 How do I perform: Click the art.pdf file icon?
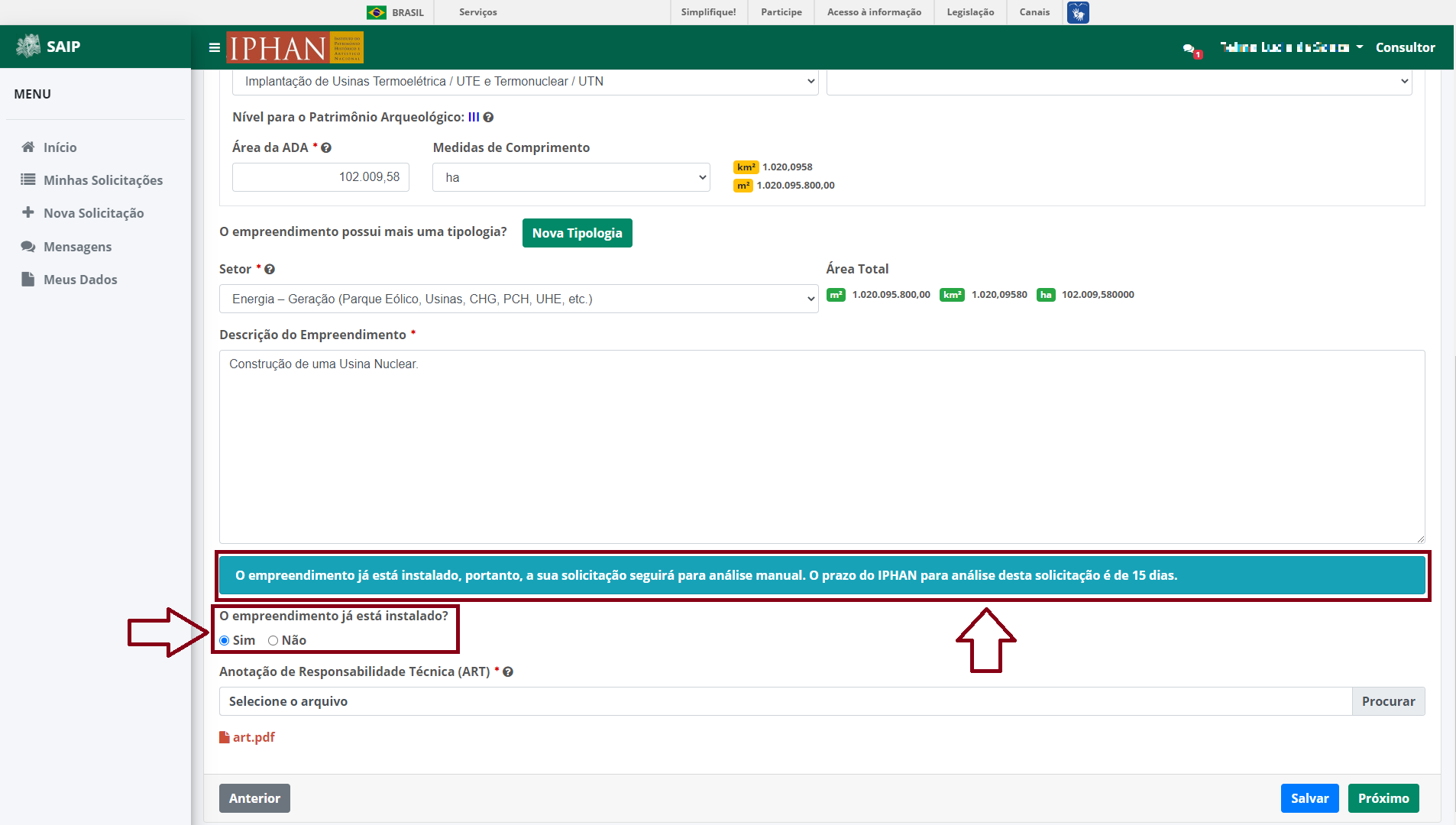point(225,737)
